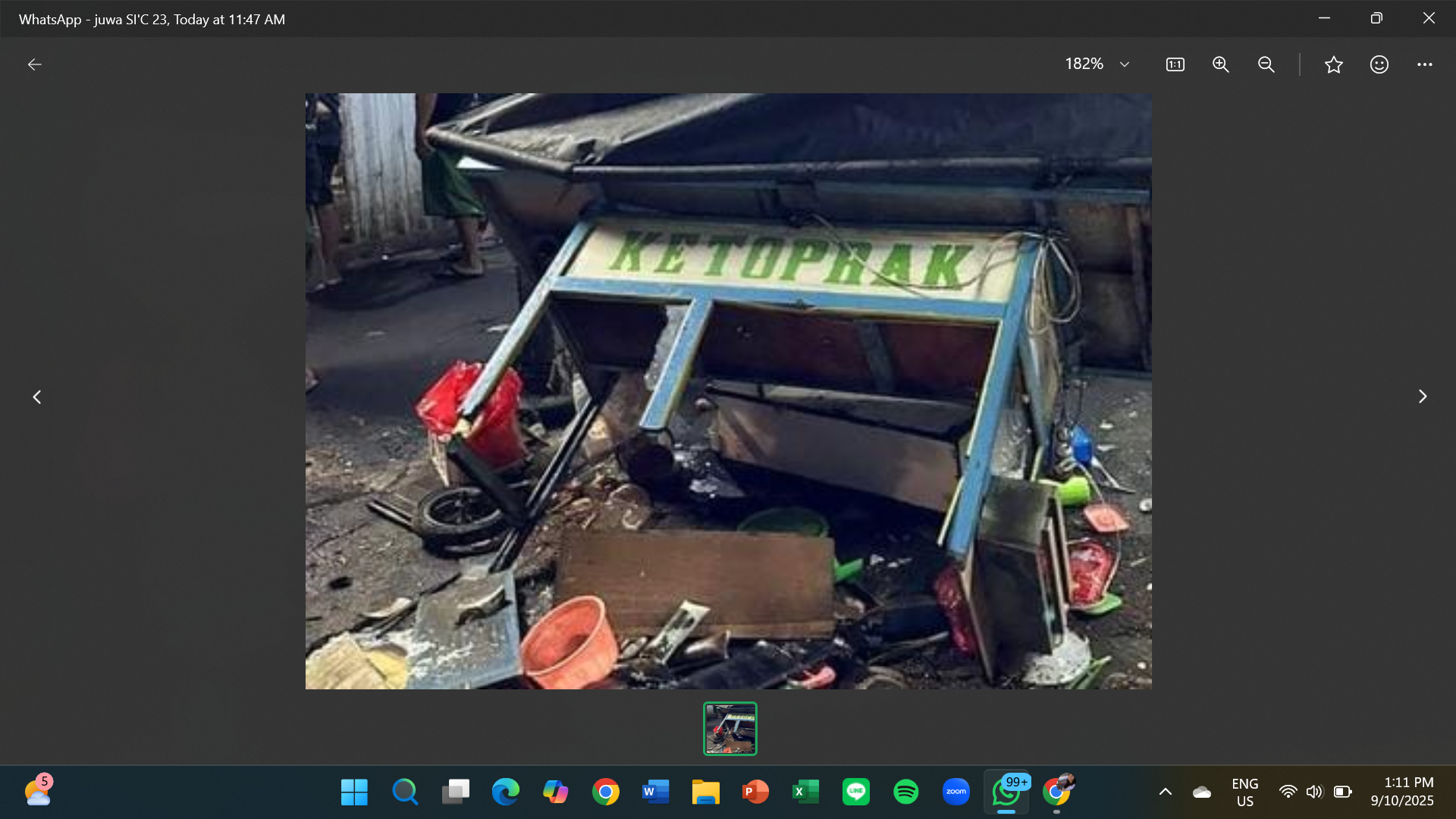Screen dimensions: 1456x819
Task: Open PowerPoint from the taskbar
Action: pyautogui.click(x=755, y=792)
